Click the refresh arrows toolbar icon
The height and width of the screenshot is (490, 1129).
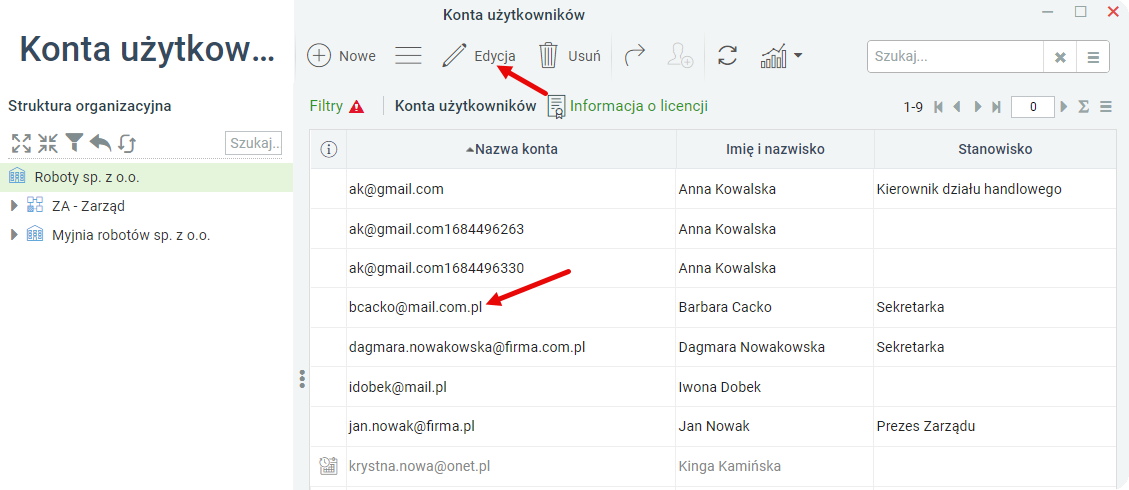[728, 56]
